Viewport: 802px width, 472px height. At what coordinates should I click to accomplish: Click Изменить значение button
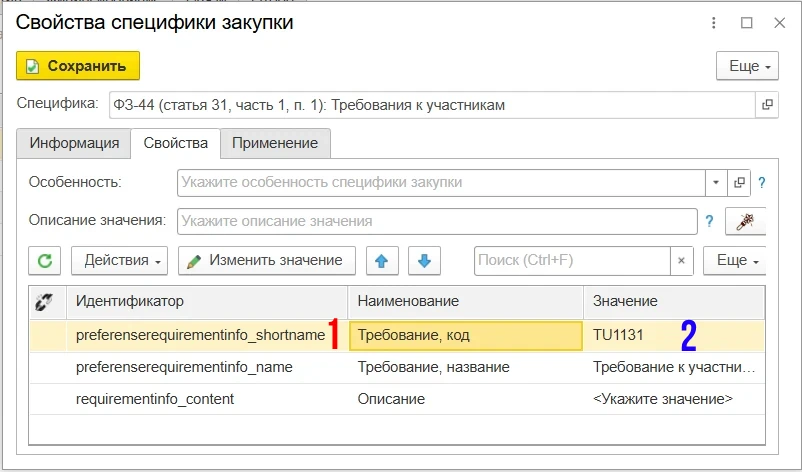click(x=267, y=261)
